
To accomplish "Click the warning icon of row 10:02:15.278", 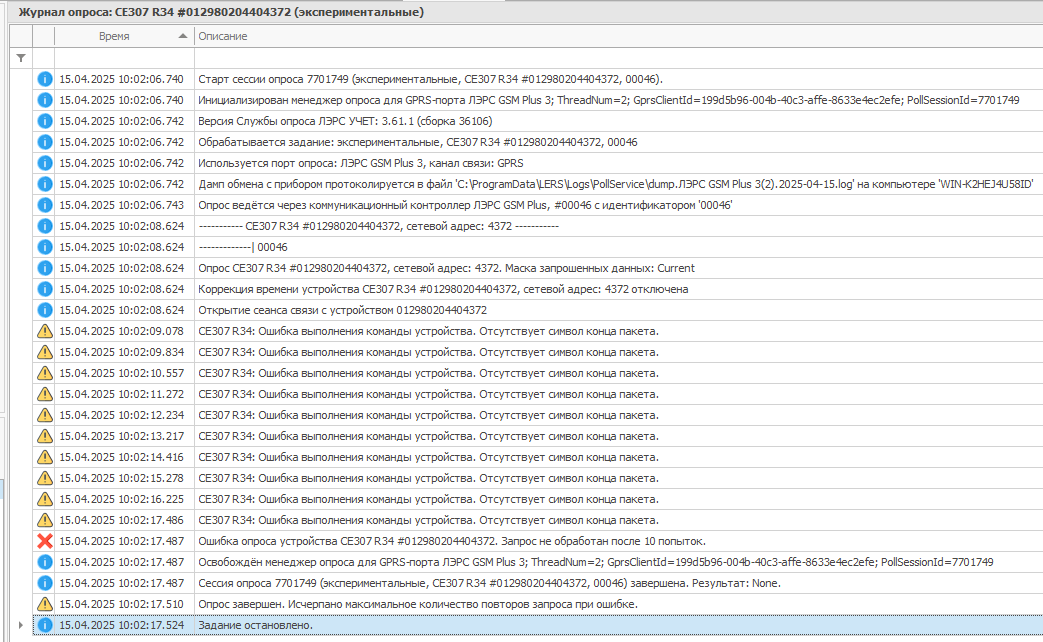I will (x=45, y=478).
